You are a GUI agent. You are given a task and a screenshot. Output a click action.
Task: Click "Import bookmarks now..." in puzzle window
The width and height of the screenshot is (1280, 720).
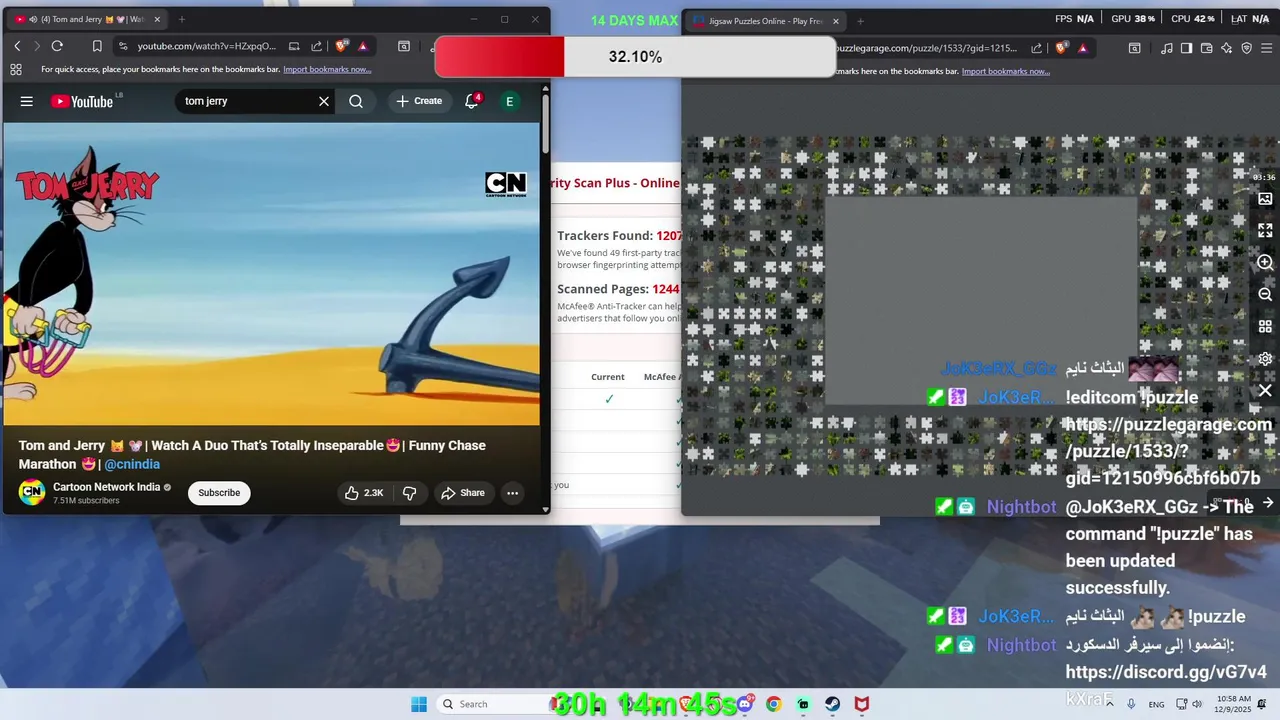tap(1005, 71)
